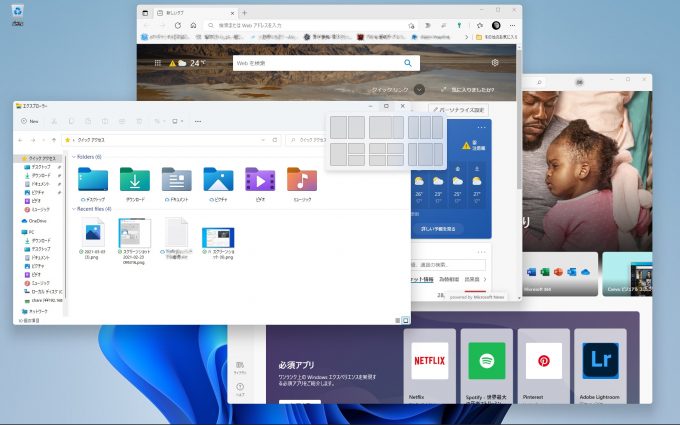This screenshot has width=680, height=425.
Task: Expand the Explorer address bar history chevron
Action: (263, 140)
